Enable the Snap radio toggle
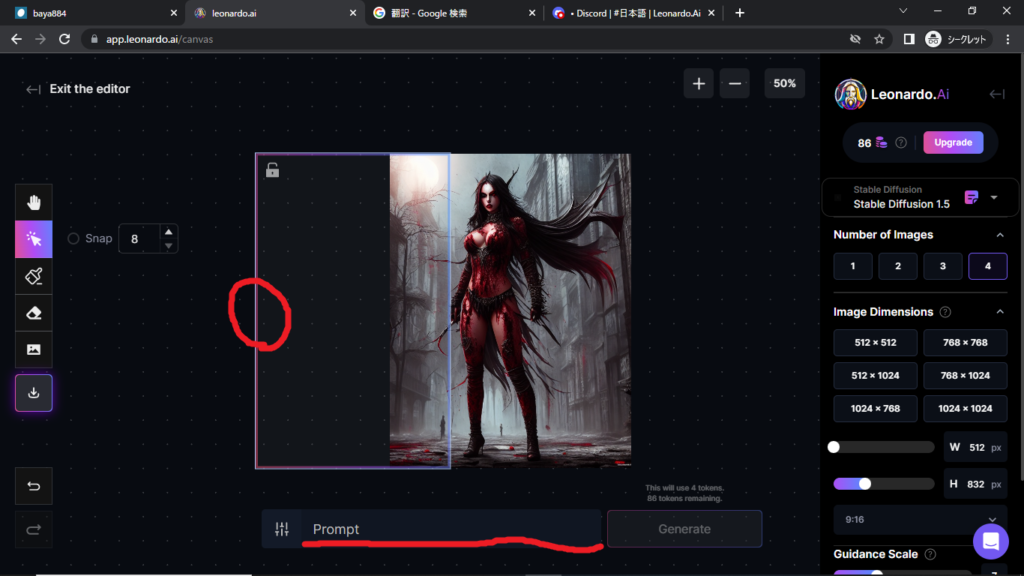Image resolution: width=1024 pixels, height=576 pixels. [74, 239]
